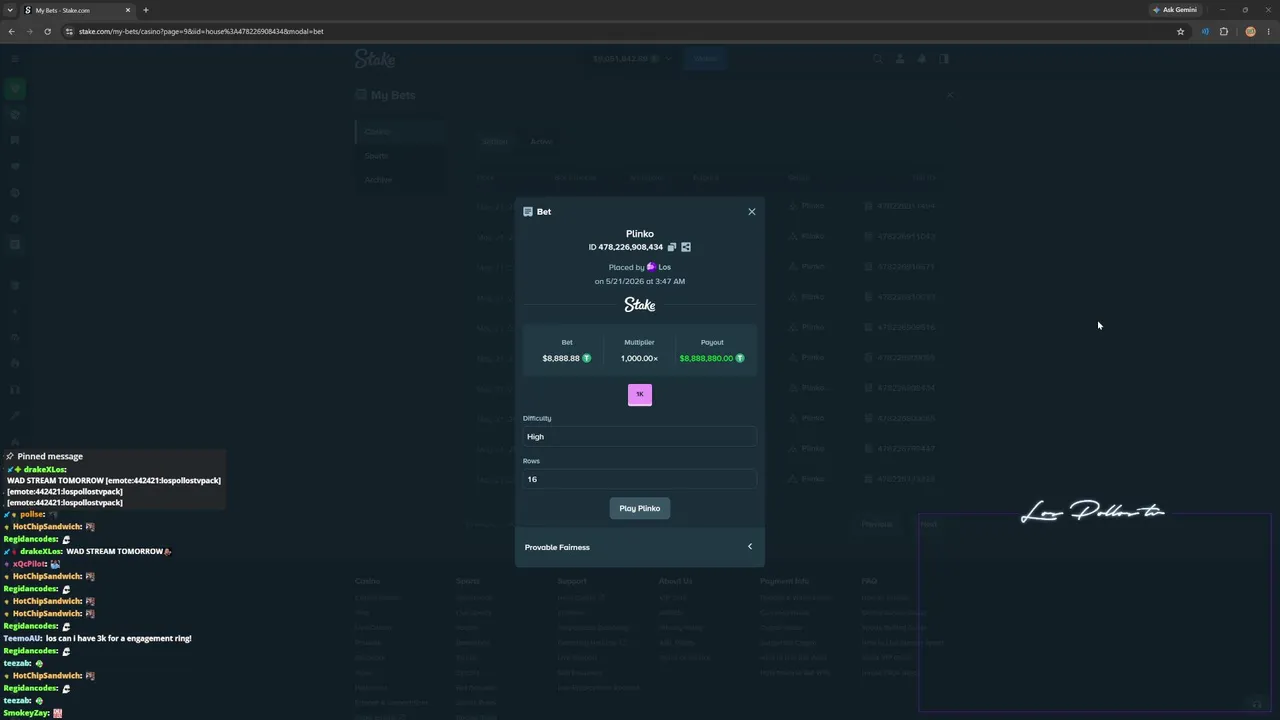Image resolution: width=1280 pixels, height=720 pixels.
Task: Click the Stake logo inside the bet modal
Action: pos(640,304)
